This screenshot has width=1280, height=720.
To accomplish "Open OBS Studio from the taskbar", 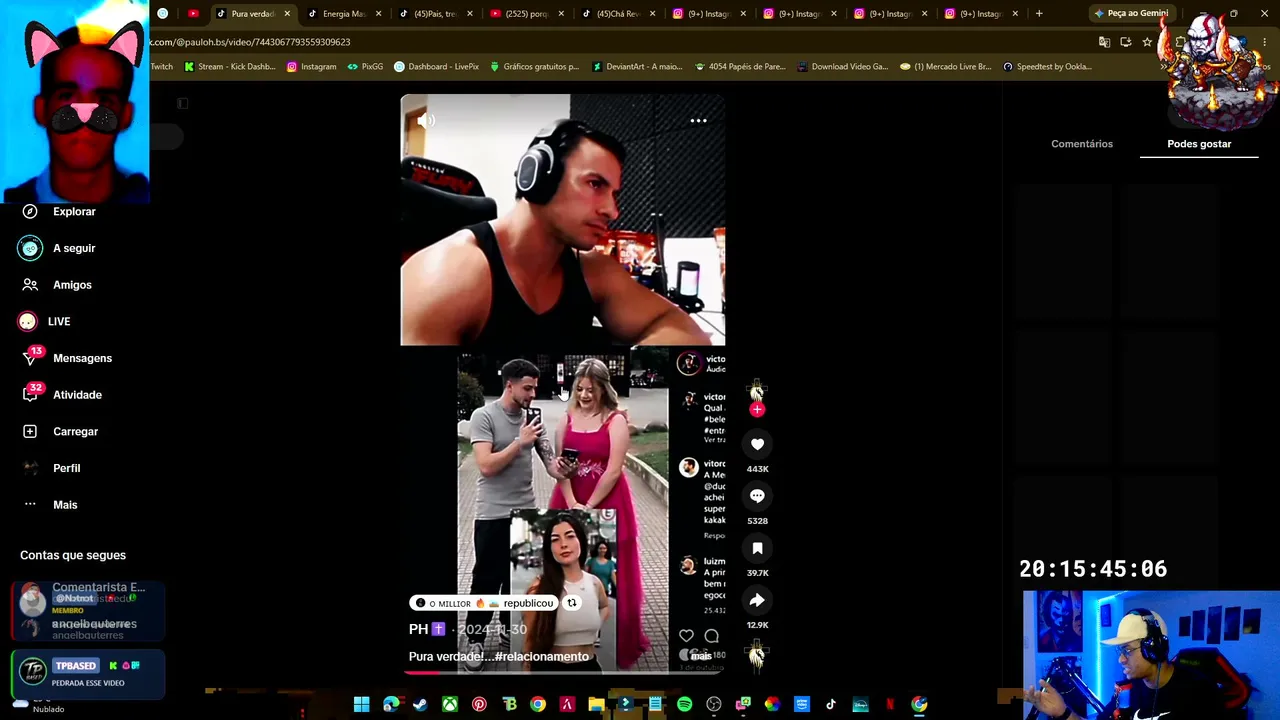I will [x=714, y=705].
